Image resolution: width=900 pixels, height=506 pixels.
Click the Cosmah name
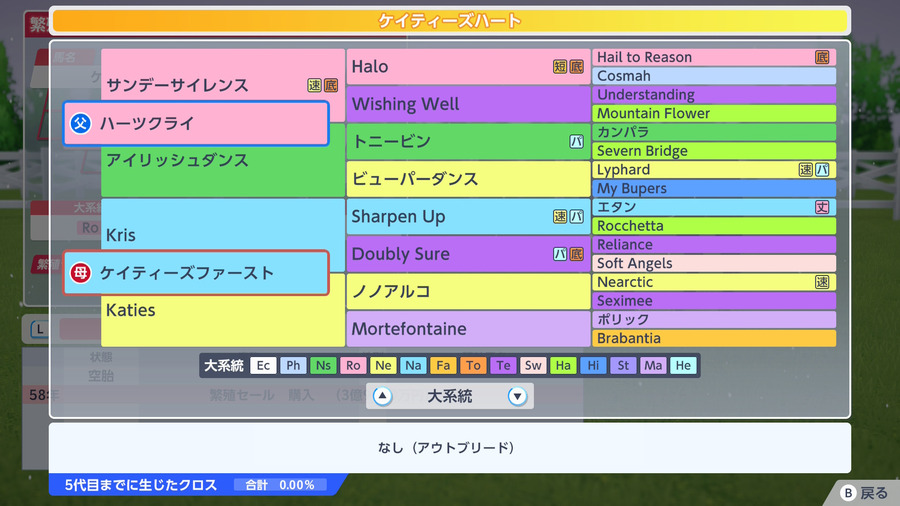pyautogui.click(x=624, y=76)
